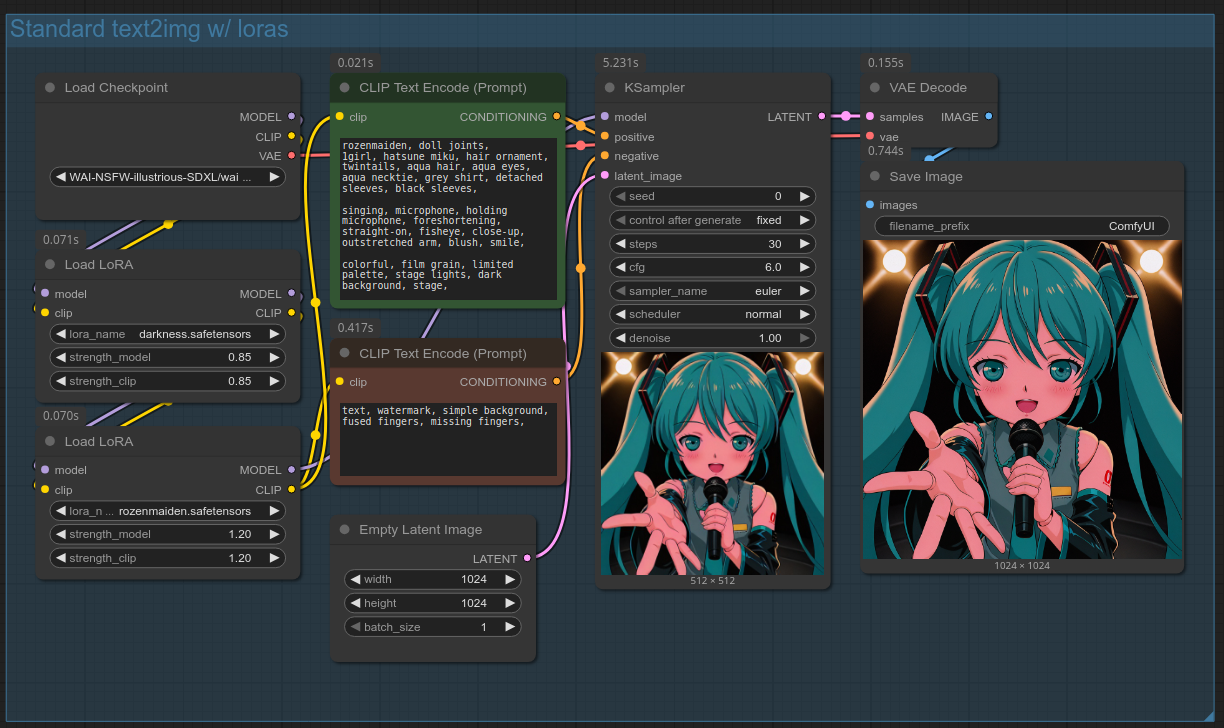Click the VAE Decode IMAGE output socket
This screenshot has height=728, width=1224.
pyautogui.click(x=988, y=117)
